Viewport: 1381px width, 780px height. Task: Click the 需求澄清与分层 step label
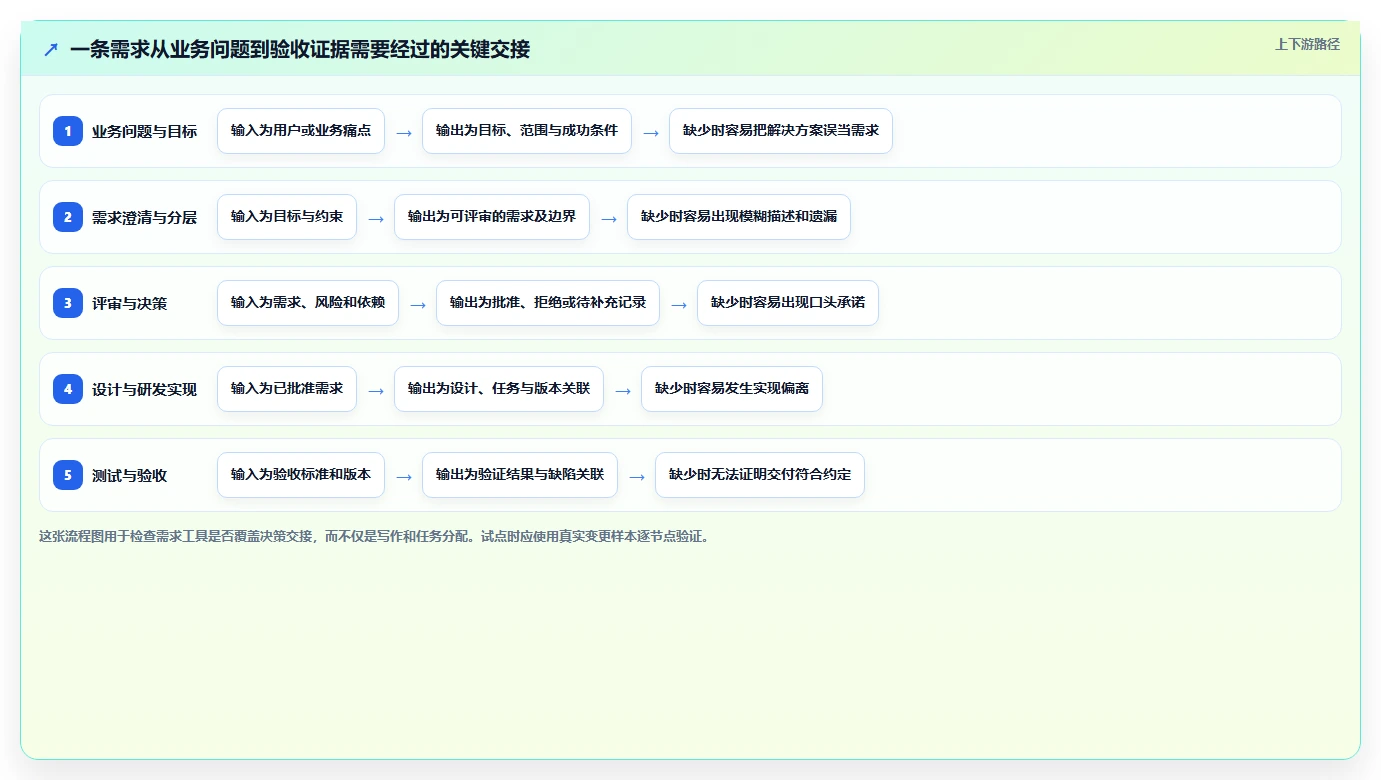pyautogui.click(x=145, y=217)
